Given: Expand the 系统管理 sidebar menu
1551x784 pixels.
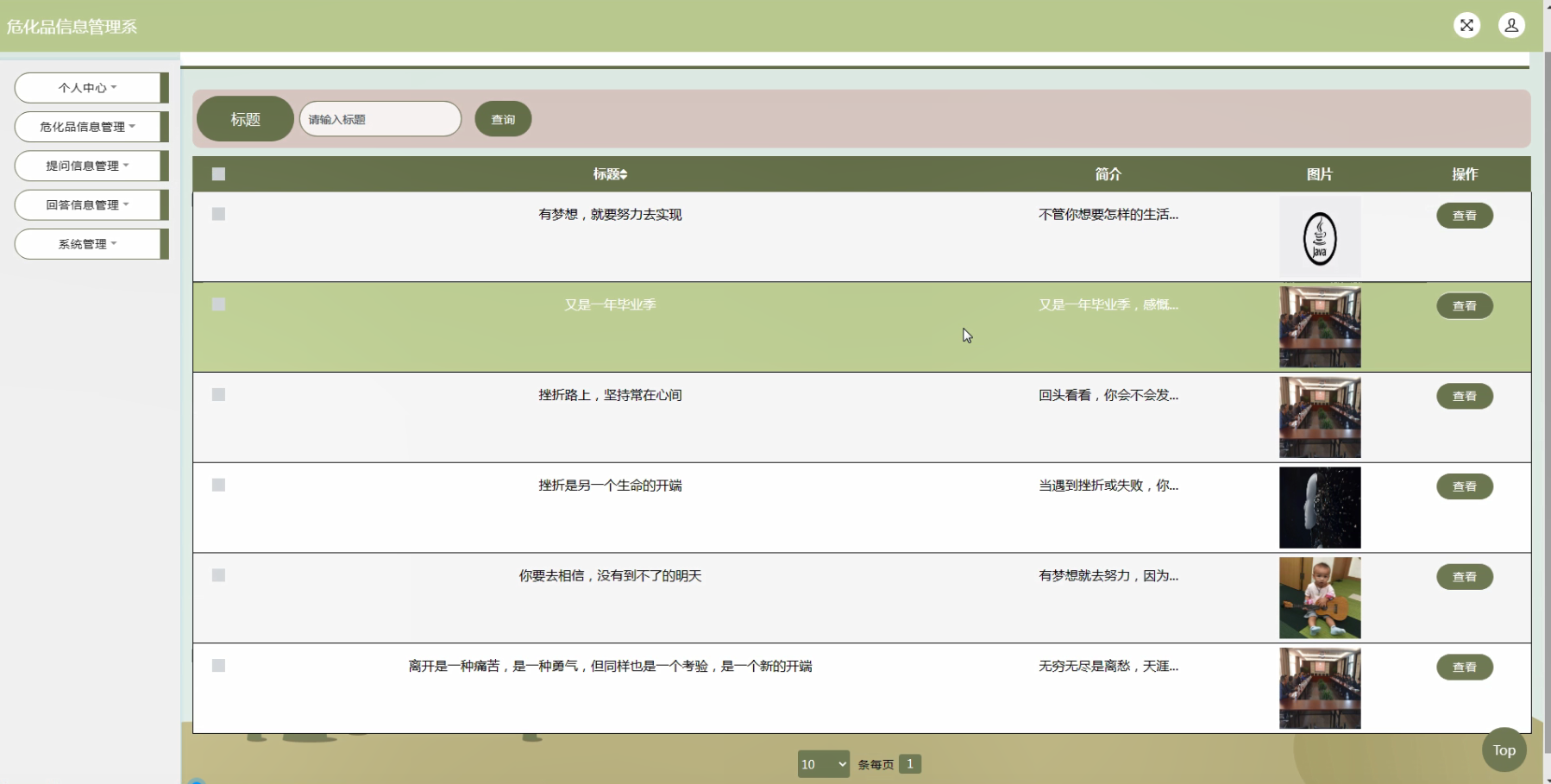Looking at the screenshot, I should point(90,243).
